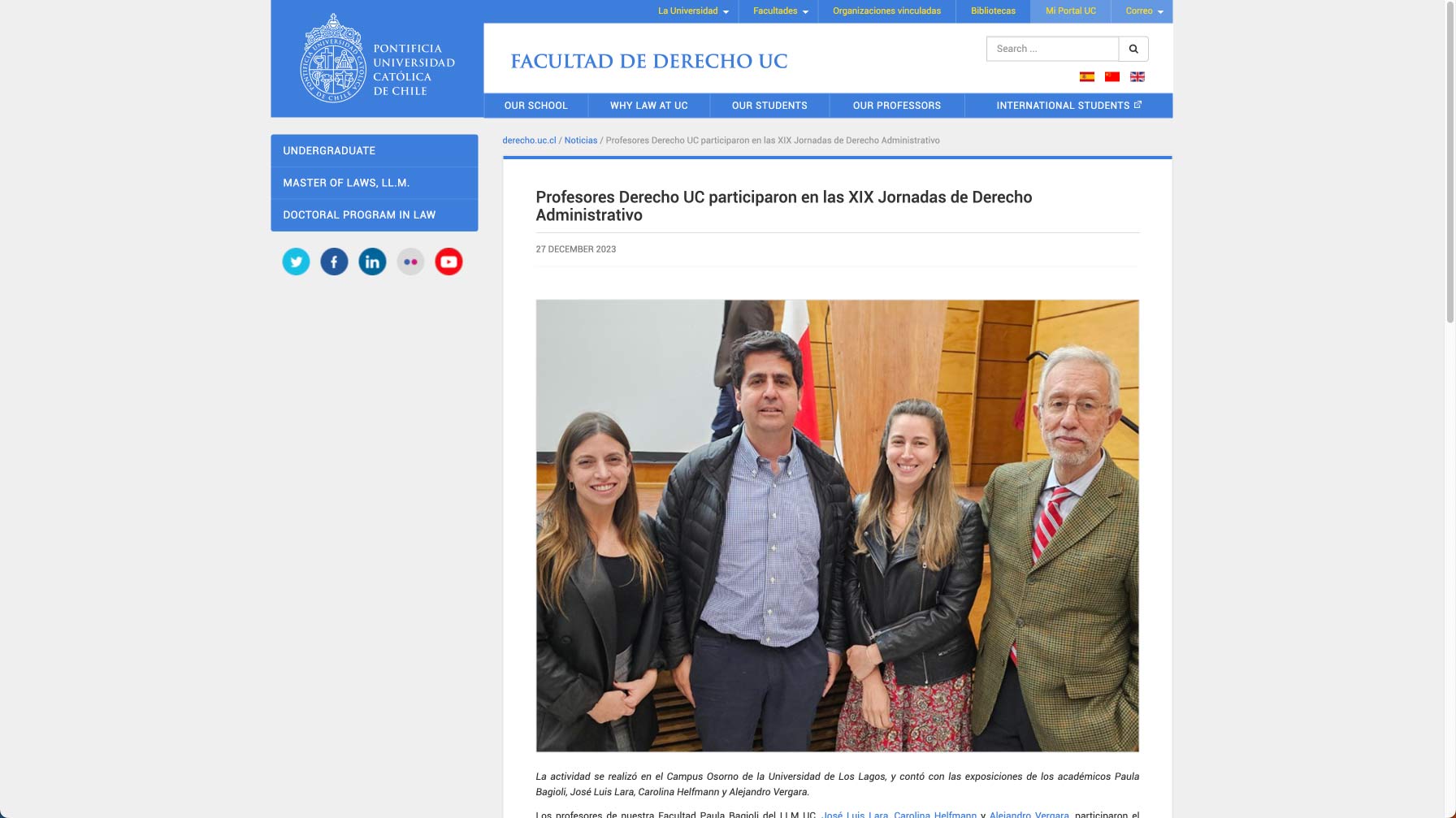Expand the Facultades dropdown

[780, 11]
